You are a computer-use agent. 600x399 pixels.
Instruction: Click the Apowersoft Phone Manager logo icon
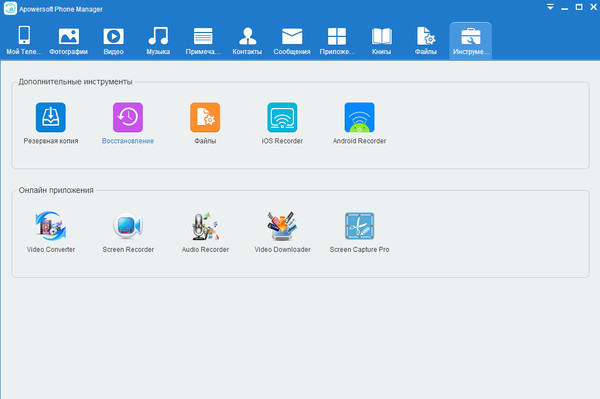10,8
